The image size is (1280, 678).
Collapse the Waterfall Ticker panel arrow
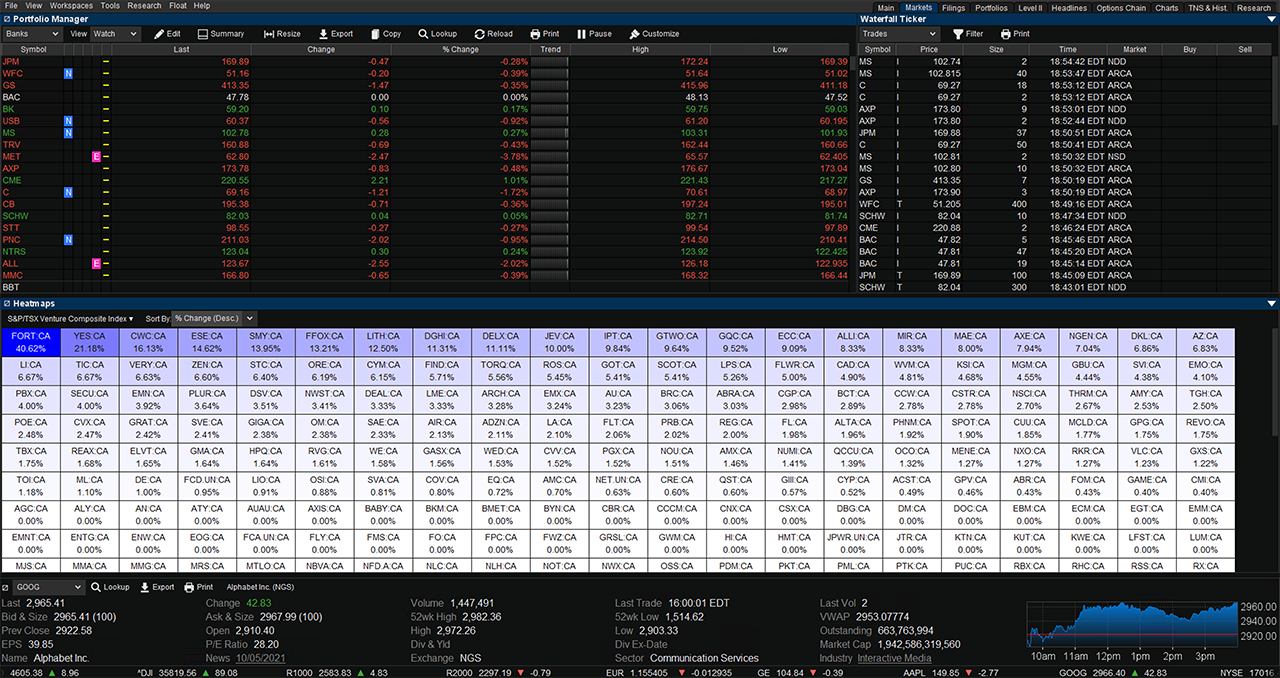point(1271,19)
